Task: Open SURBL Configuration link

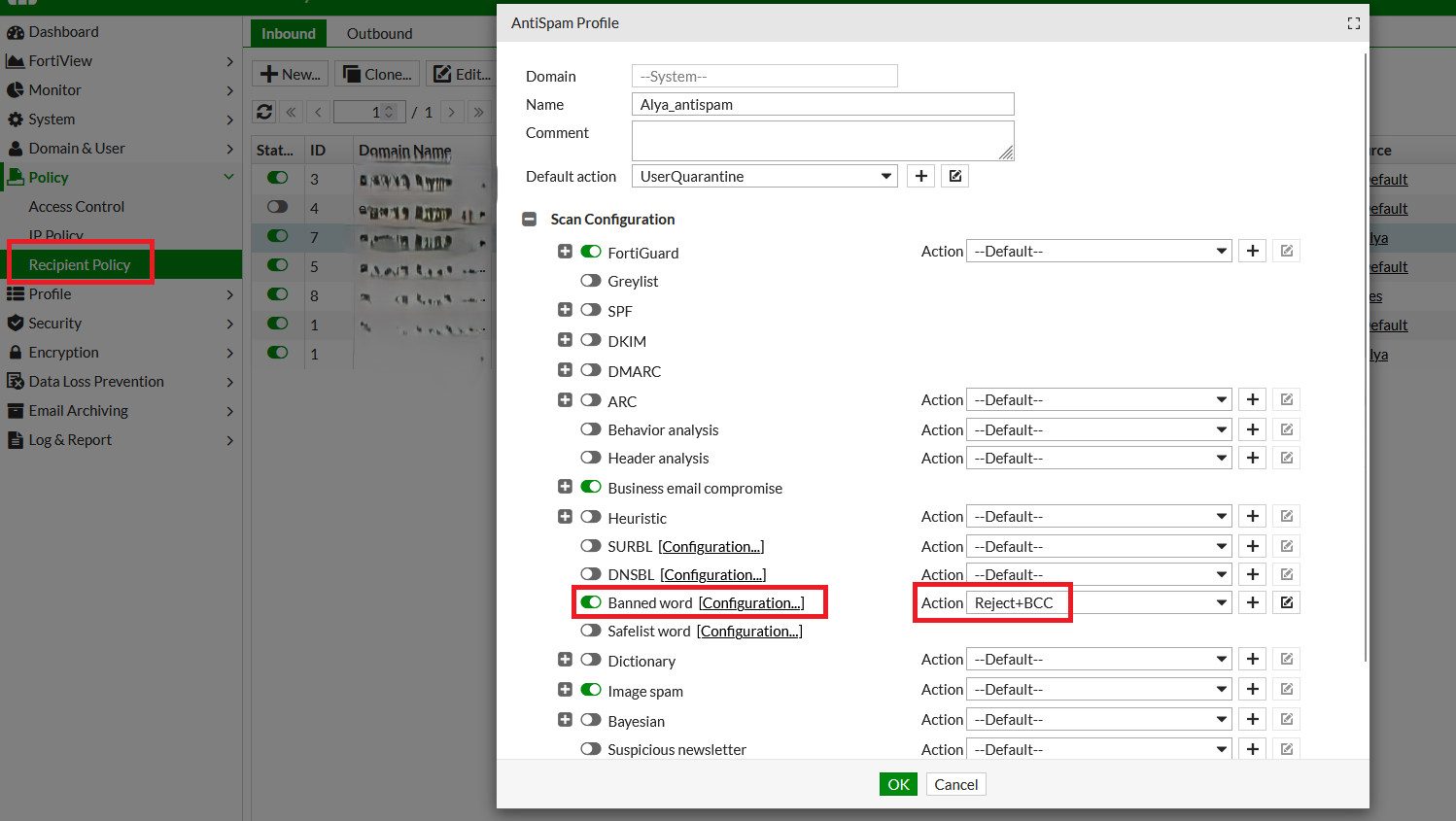Action: (x=711, y=547)
